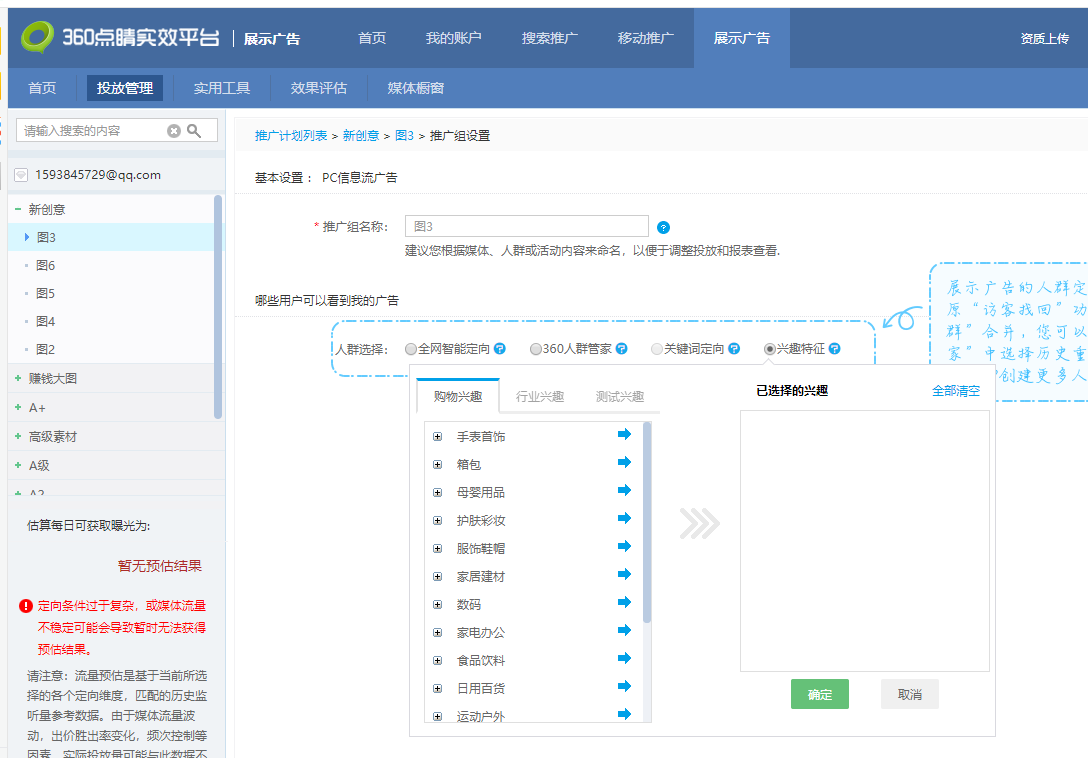Image resolution: width=1088 pixels, height=758 pixels.
Task: Open help icon next to 兴趣特征
Action: (x=835, y=348)
